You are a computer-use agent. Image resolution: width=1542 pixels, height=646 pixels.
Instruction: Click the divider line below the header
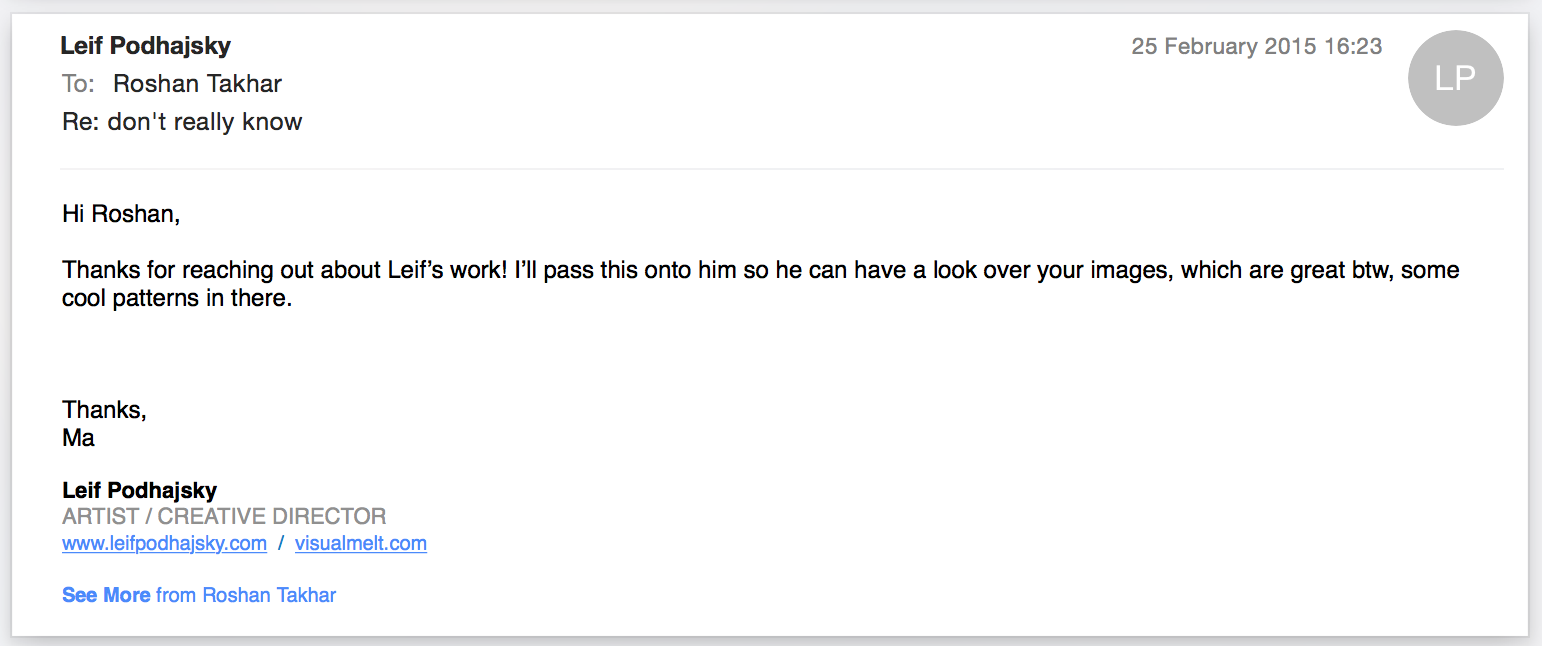(x=780, y=169)
